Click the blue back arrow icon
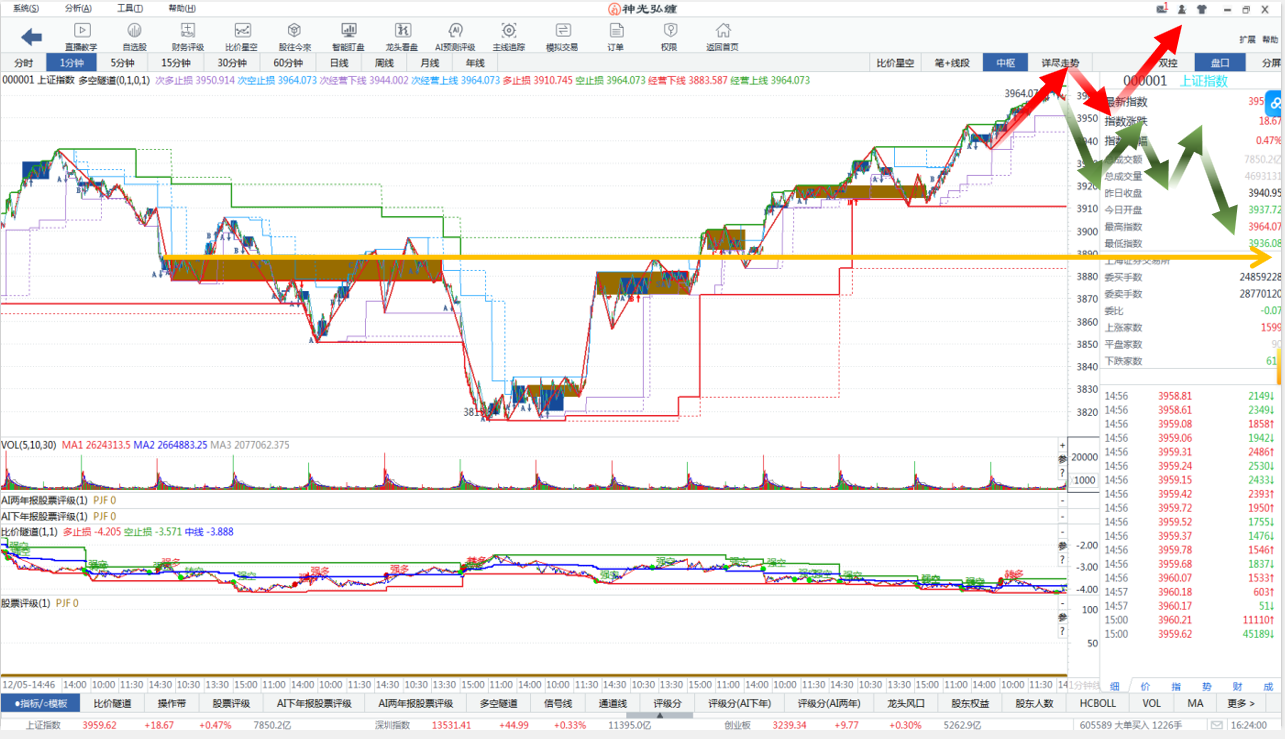This screenshot has height=739, width=1285. pos(31,37)
